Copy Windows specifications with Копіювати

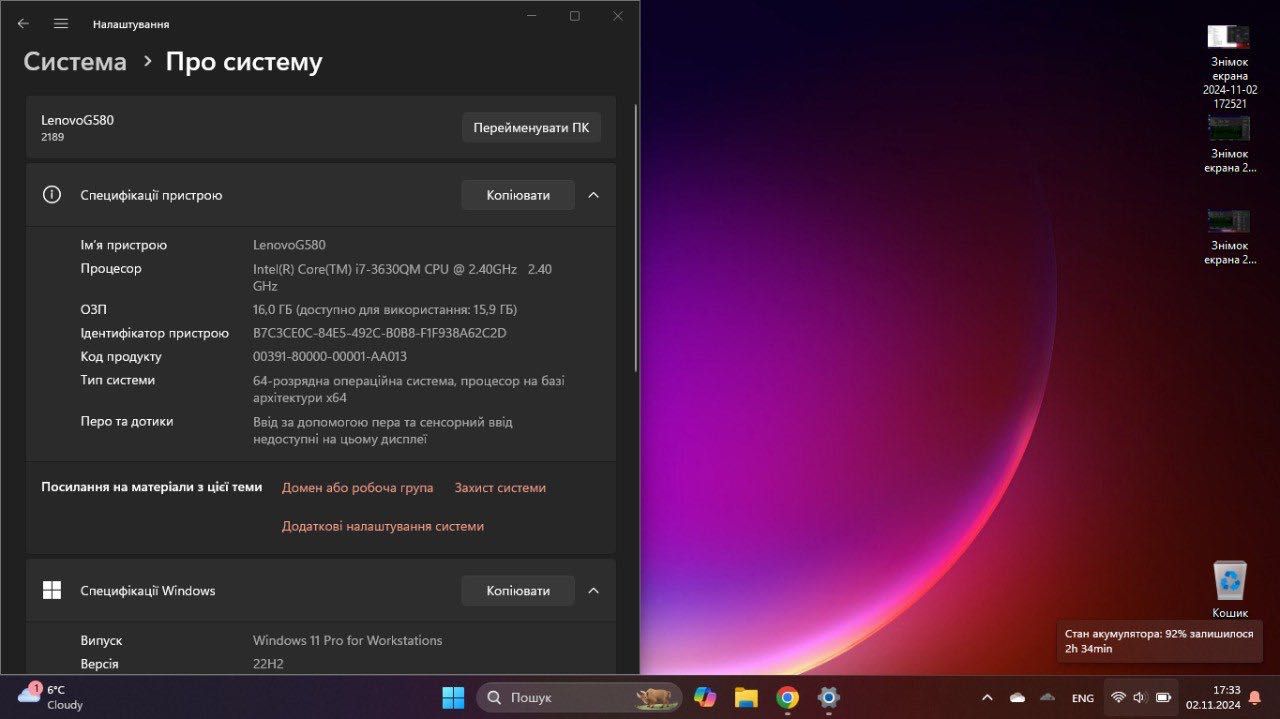coord(518,590)
